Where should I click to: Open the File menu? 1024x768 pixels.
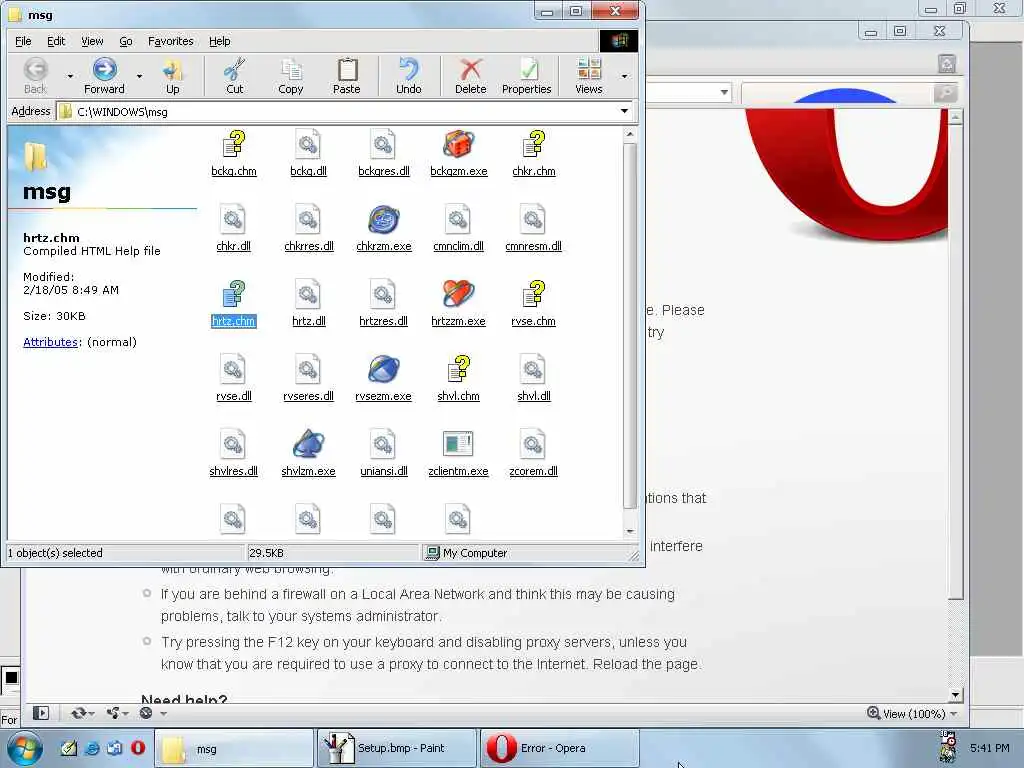tap(23, 41)
